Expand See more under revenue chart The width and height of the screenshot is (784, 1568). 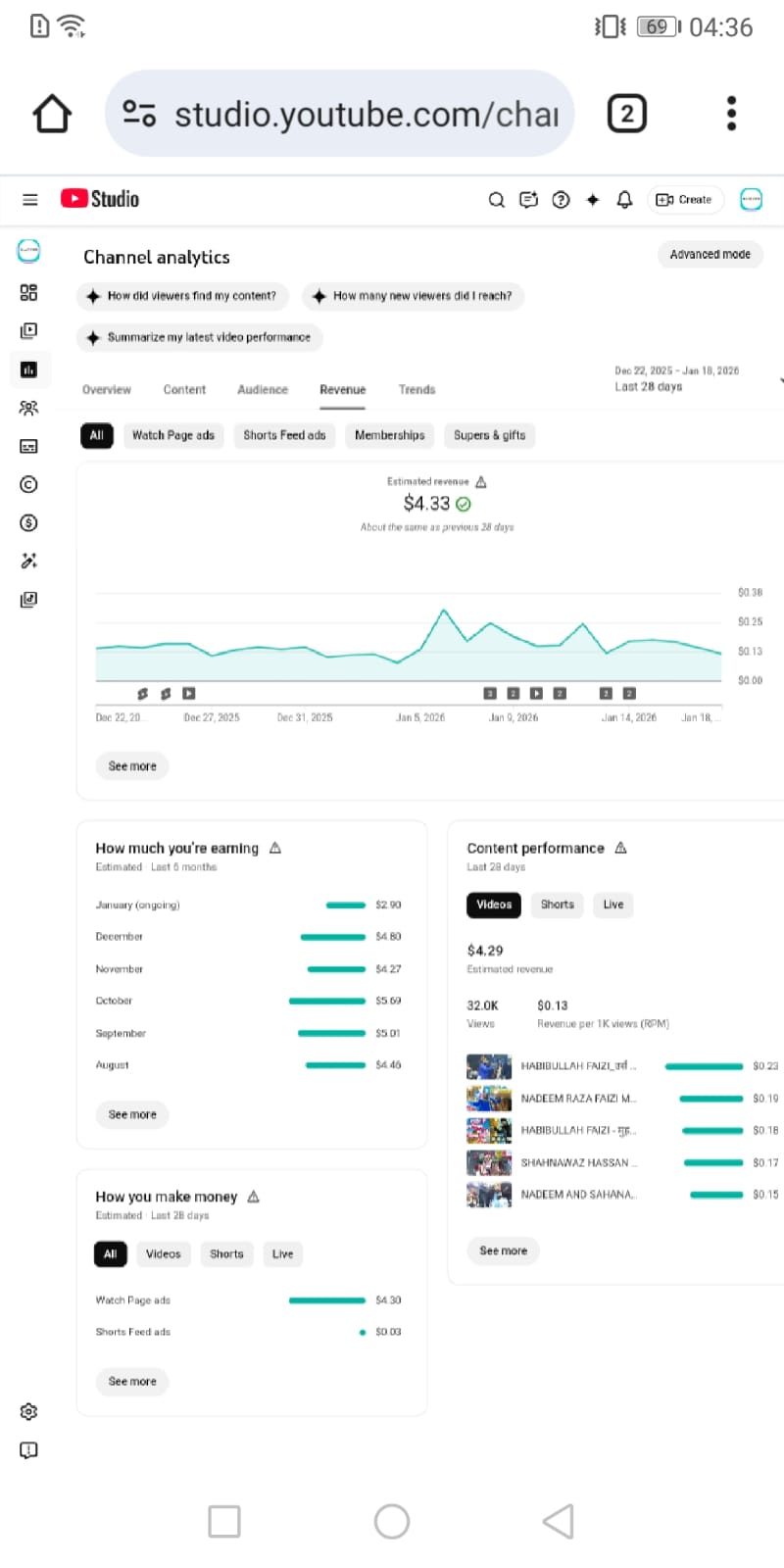[132, 766]
